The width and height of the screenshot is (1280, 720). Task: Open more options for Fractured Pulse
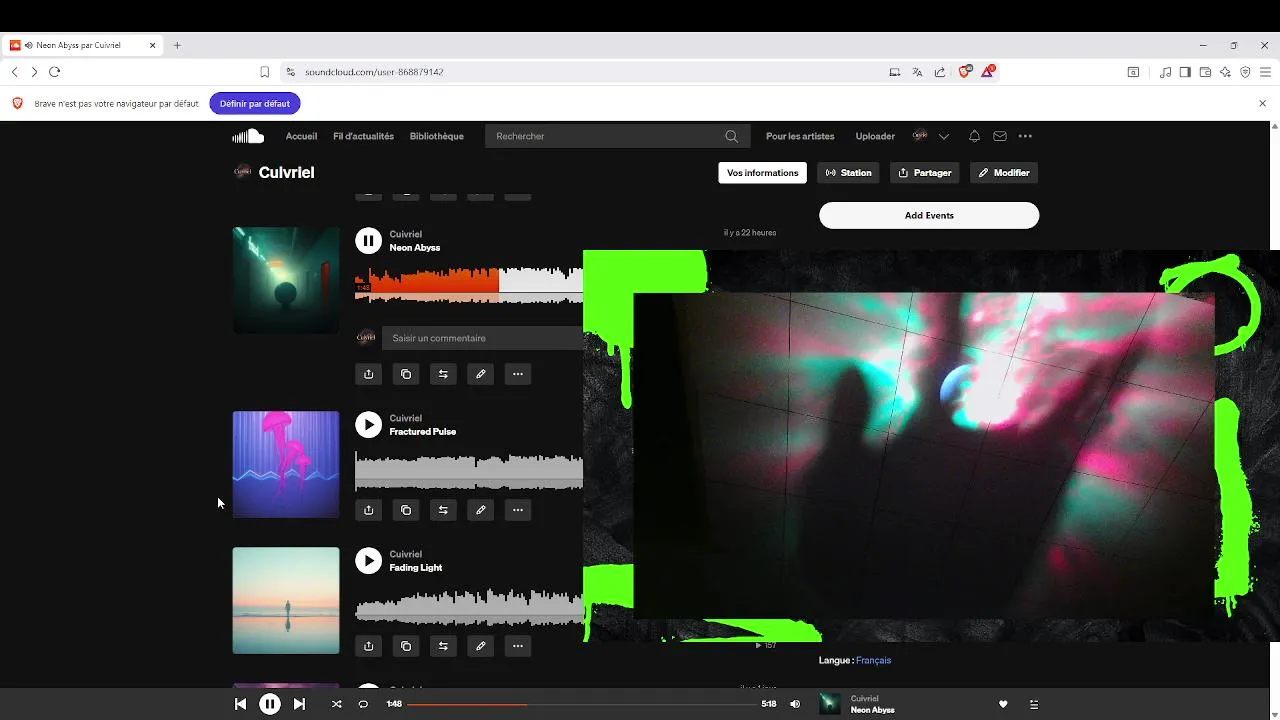[518, 510]
